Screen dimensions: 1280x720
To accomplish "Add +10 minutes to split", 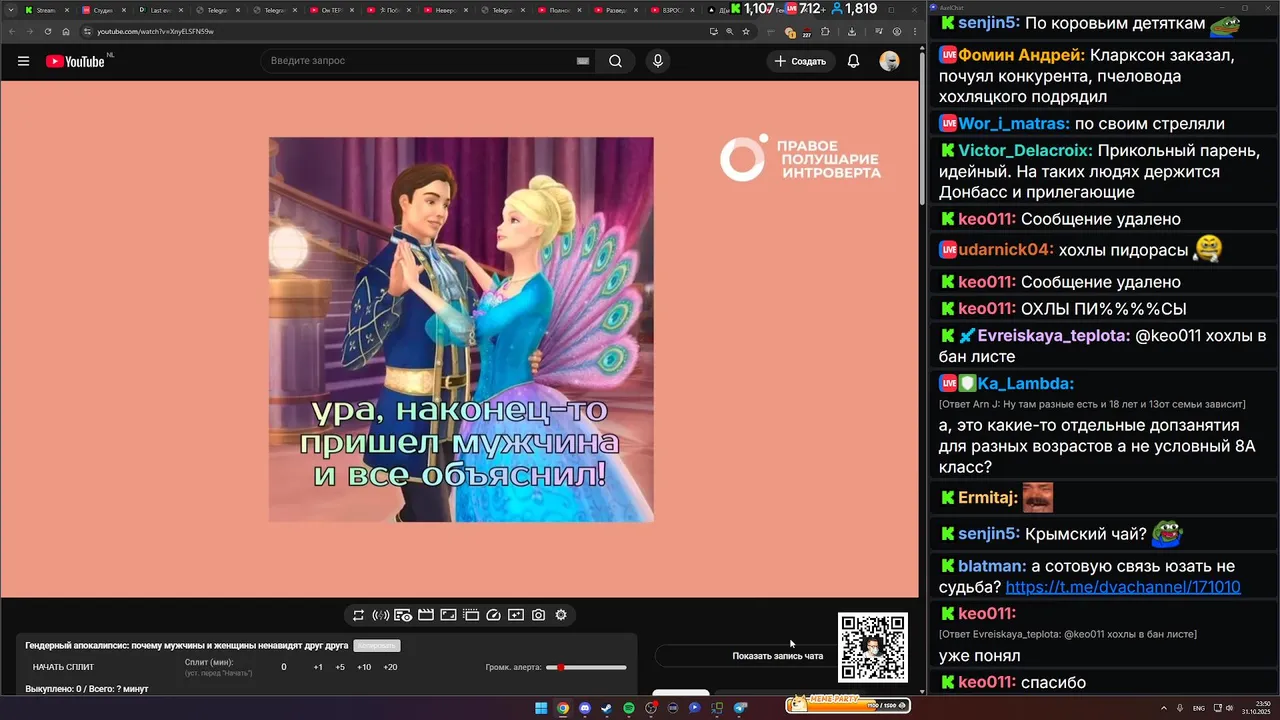I will coord(364,667).
